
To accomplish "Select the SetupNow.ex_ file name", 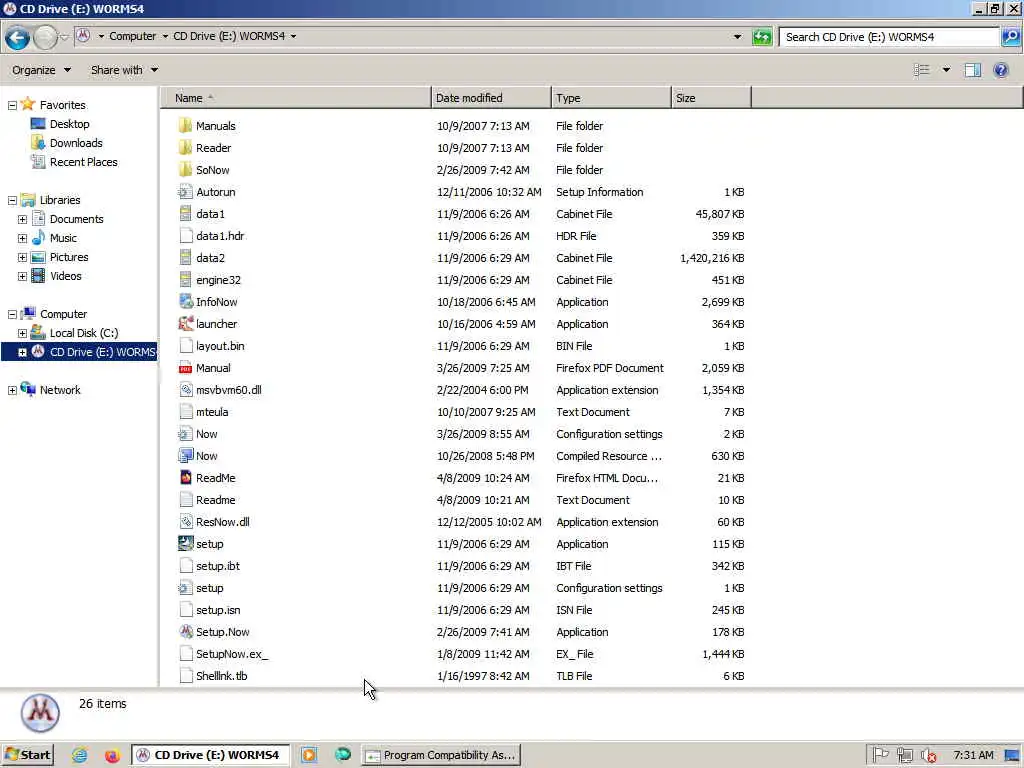I will (232, 654).
